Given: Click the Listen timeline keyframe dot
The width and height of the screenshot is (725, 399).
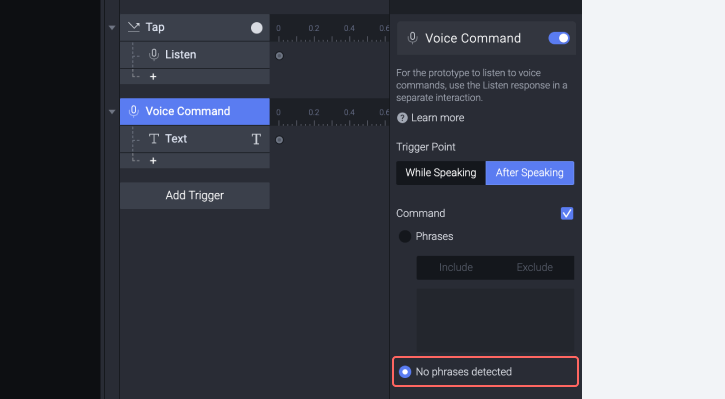Looking at the screenshot, I should (279, 56).
